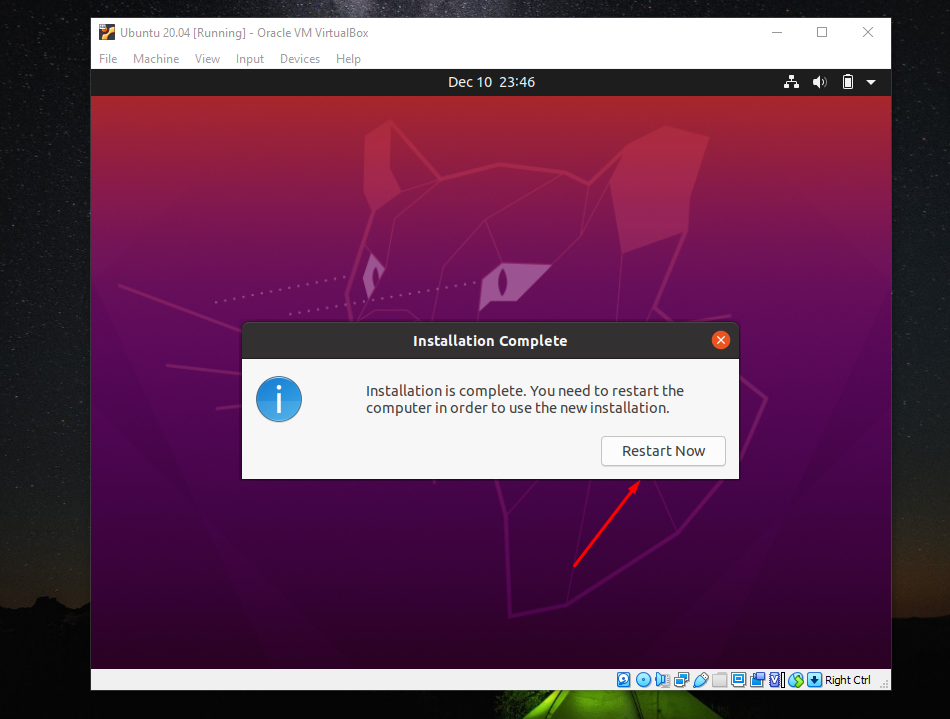This screenshot has width=950, height=719.
Task: Click the optical disc status icon
Action: pyautogui.click(x=643, y=680)
